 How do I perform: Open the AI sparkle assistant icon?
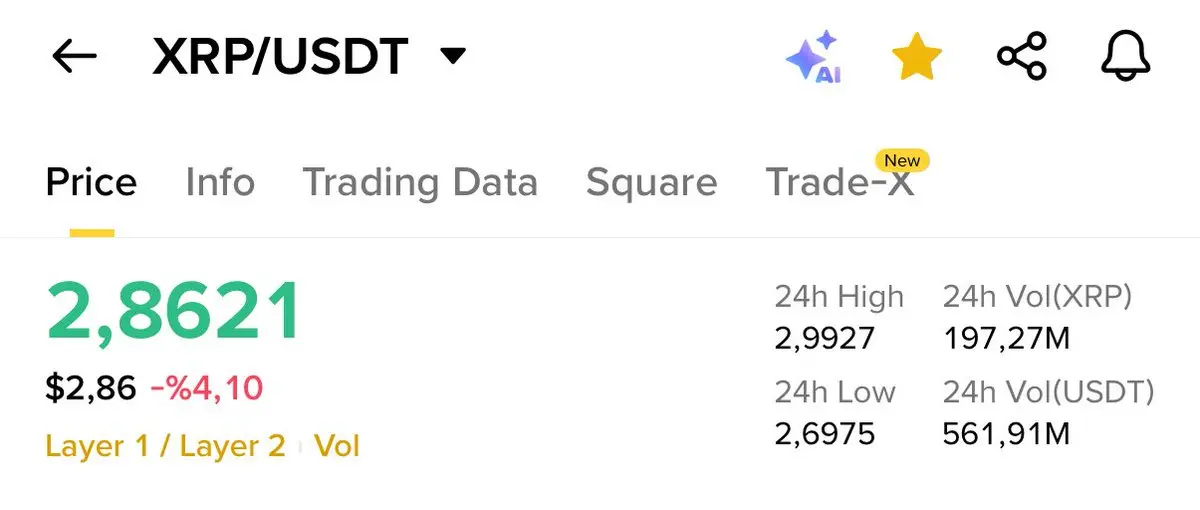click(x=813, y=57)
